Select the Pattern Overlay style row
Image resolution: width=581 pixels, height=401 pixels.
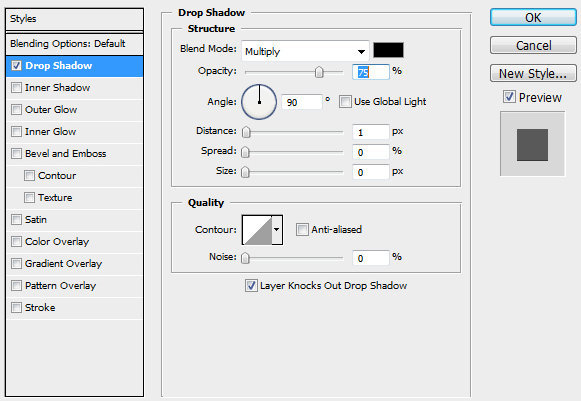tap(74, 285)
